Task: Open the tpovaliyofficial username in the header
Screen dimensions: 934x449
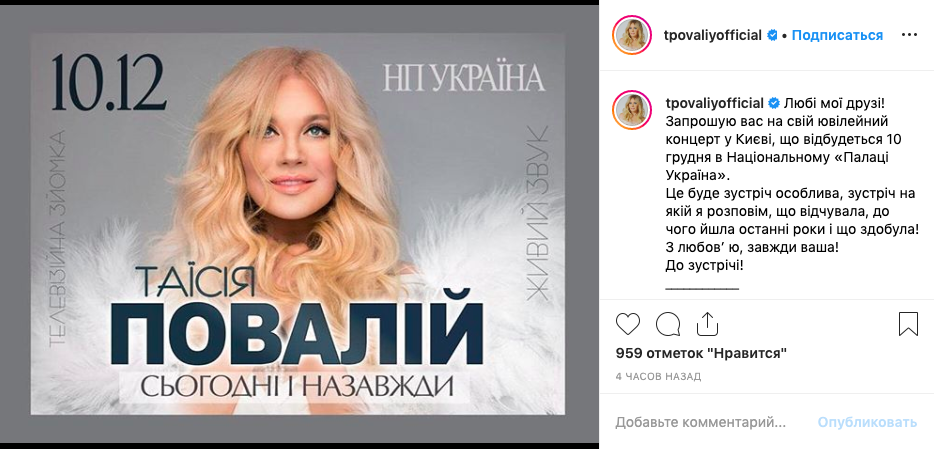Action: 713,36
